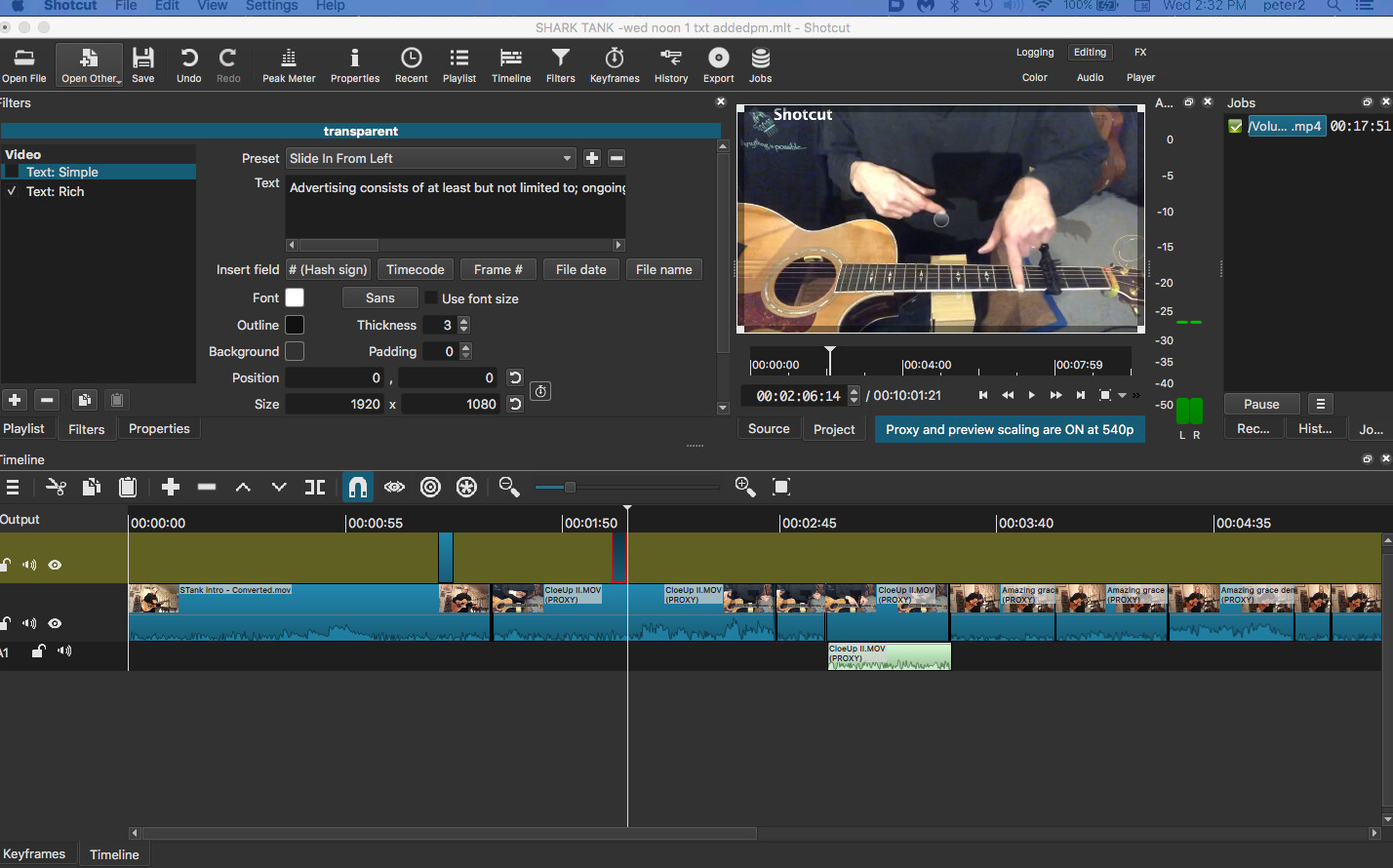
Task: Enable the Use font size checkbox
Action: coord(431,298)
